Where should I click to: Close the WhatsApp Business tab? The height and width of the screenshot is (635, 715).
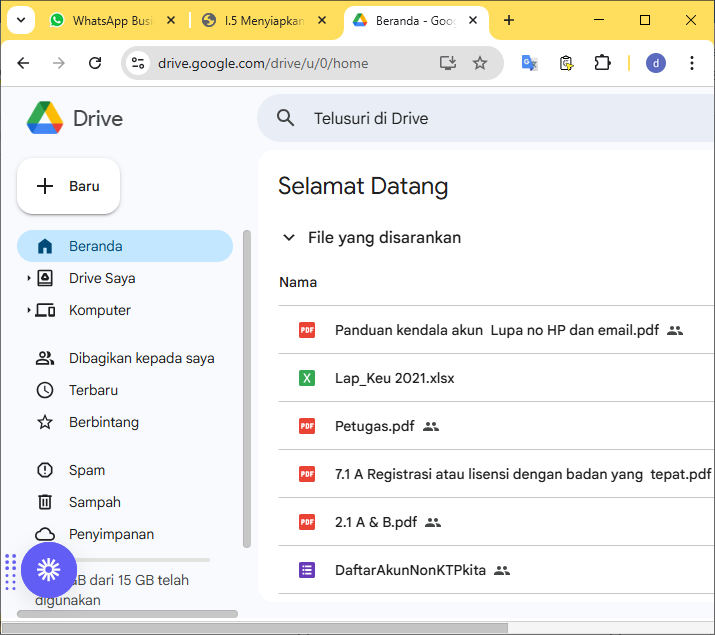(x=171, y=21)
